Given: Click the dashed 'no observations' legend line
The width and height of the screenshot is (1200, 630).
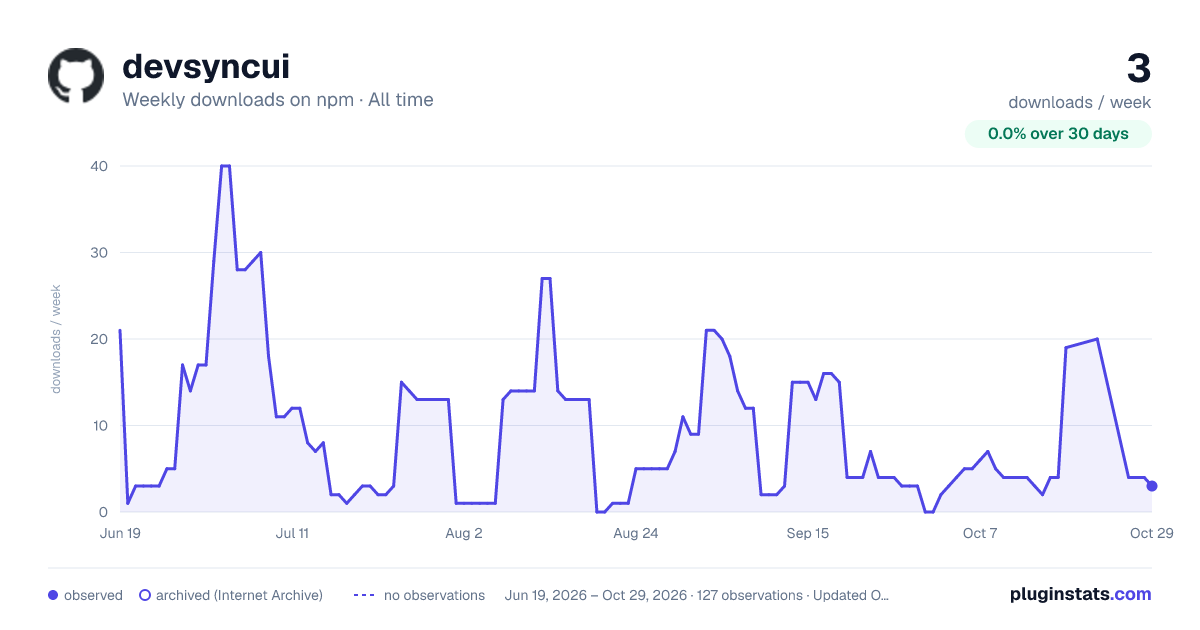Looking at the screenshot, I should [x=364, y=595].
